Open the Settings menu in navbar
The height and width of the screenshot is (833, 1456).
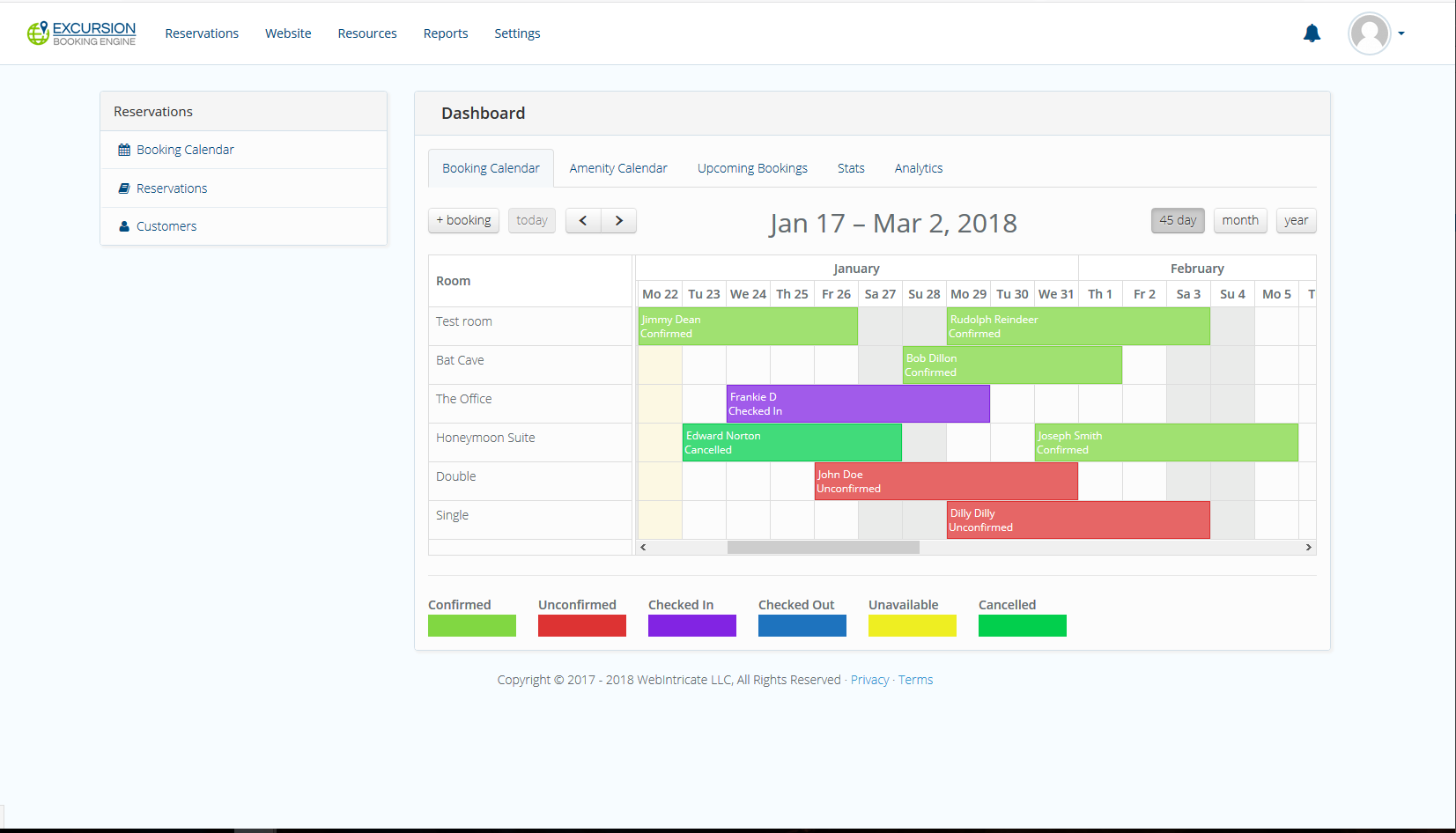pos(517,33)
